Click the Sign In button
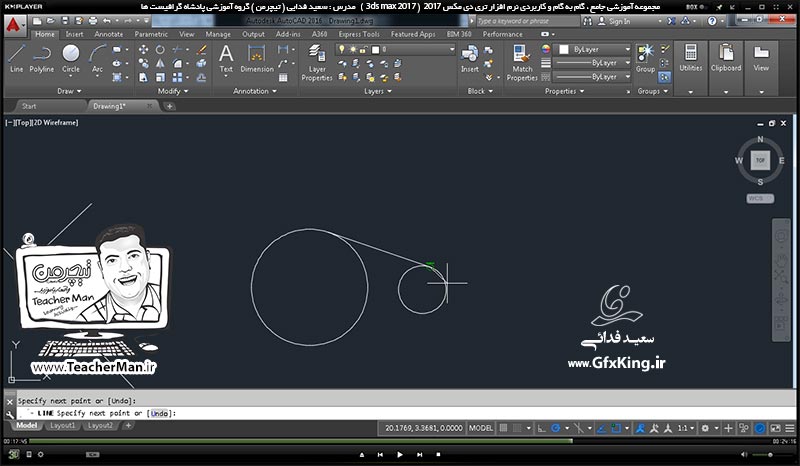 coord(614,21)
